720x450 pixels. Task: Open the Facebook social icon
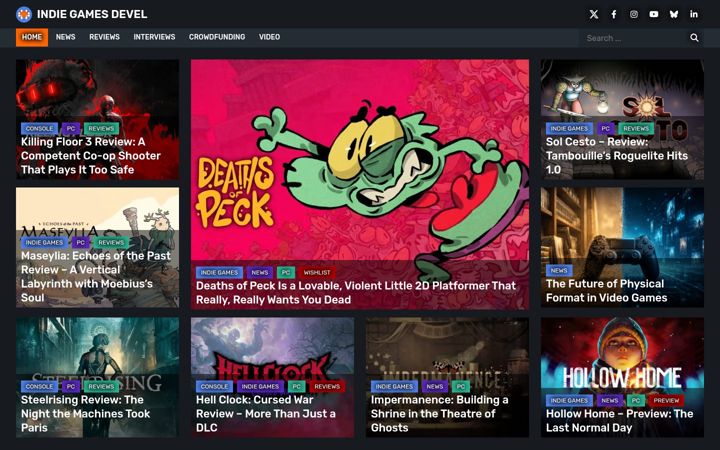613,14
